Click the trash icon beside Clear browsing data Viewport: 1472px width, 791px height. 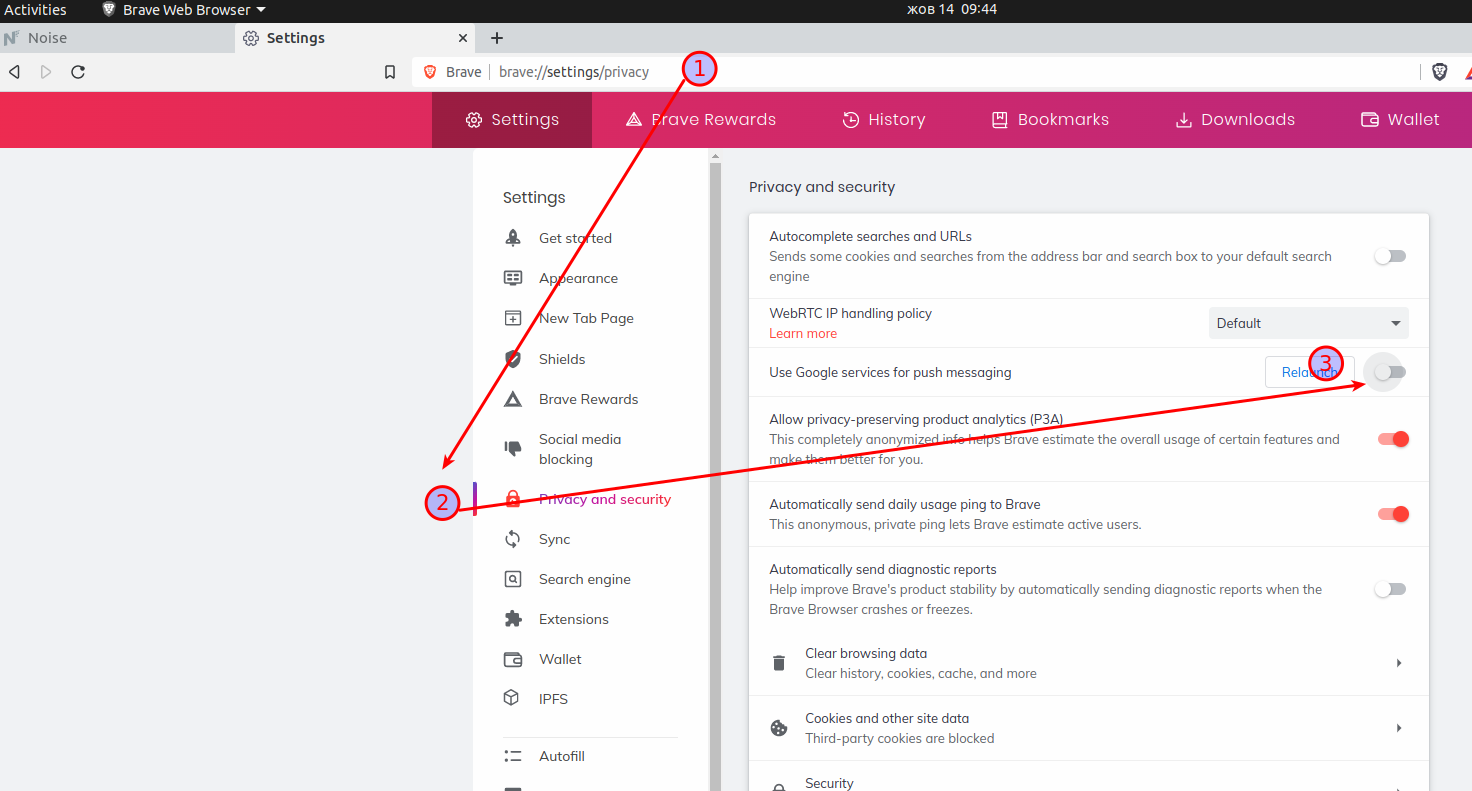tap(779, 663)
